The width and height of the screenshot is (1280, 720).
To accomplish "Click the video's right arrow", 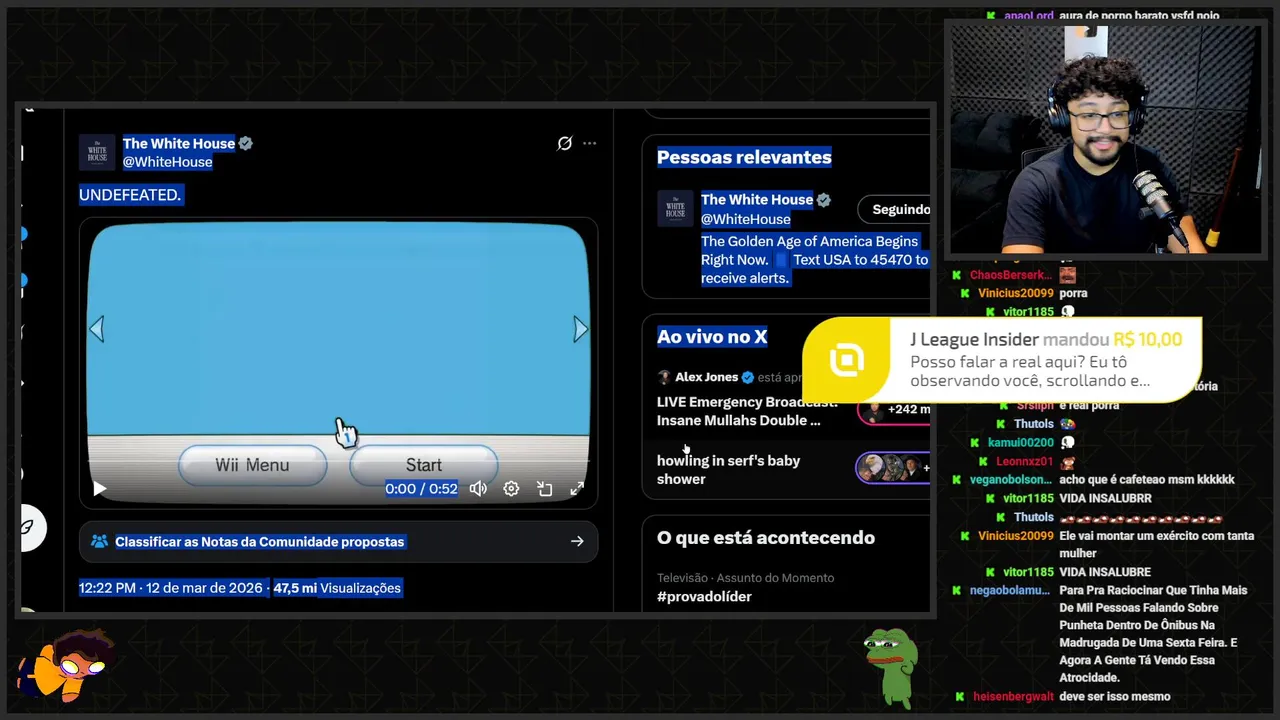I will pyautogui.click(x=580, y=329).
